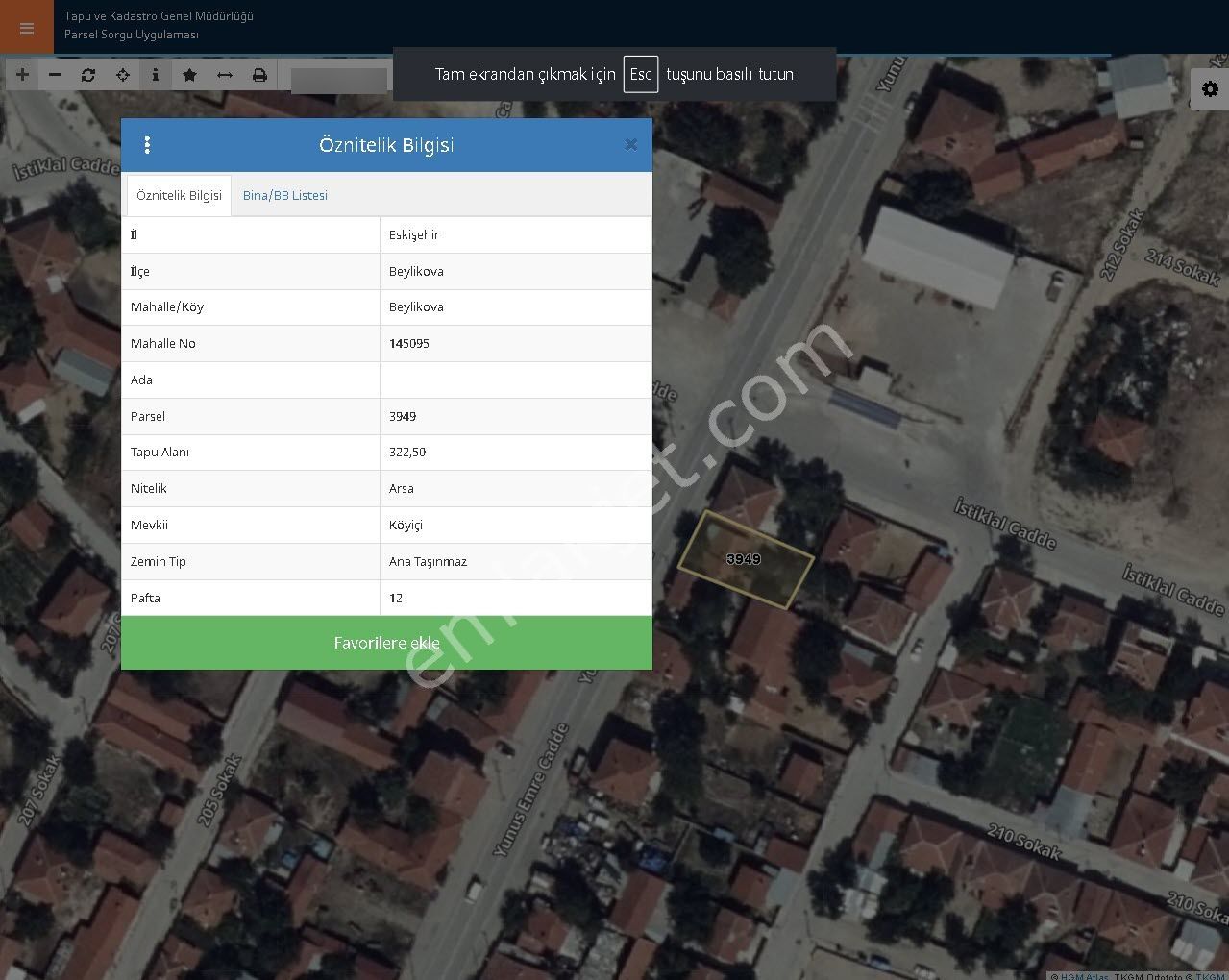Image resolution: width=1229 pixels, height=980 pixels.
Task: Open the hamburger navigation menu
Action: tap(25, 26)
